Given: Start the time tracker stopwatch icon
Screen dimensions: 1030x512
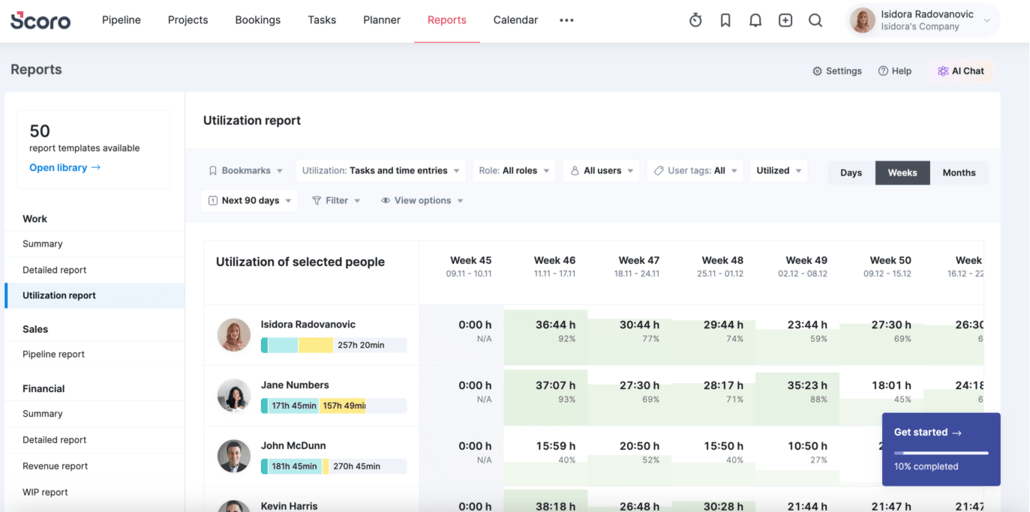Looking at the screenshot, I should pyautogui.click(x=696, y=20).
